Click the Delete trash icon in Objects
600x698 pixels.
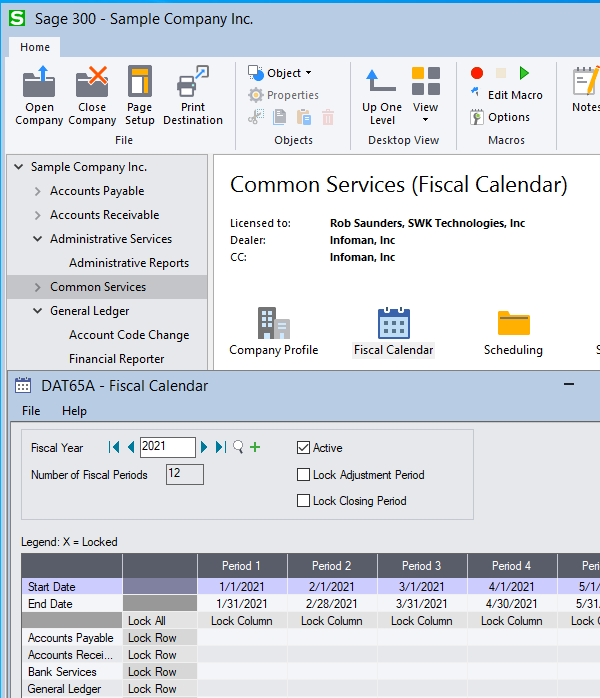328,117
